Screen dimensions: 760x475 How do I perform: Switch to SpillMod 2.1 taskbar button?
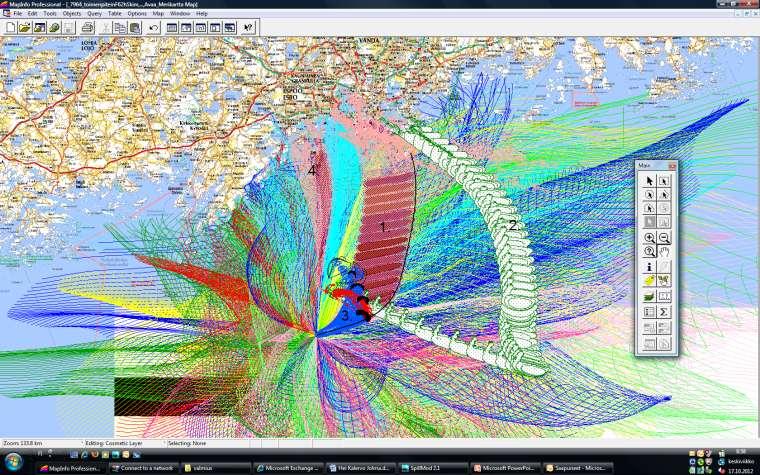433,468
